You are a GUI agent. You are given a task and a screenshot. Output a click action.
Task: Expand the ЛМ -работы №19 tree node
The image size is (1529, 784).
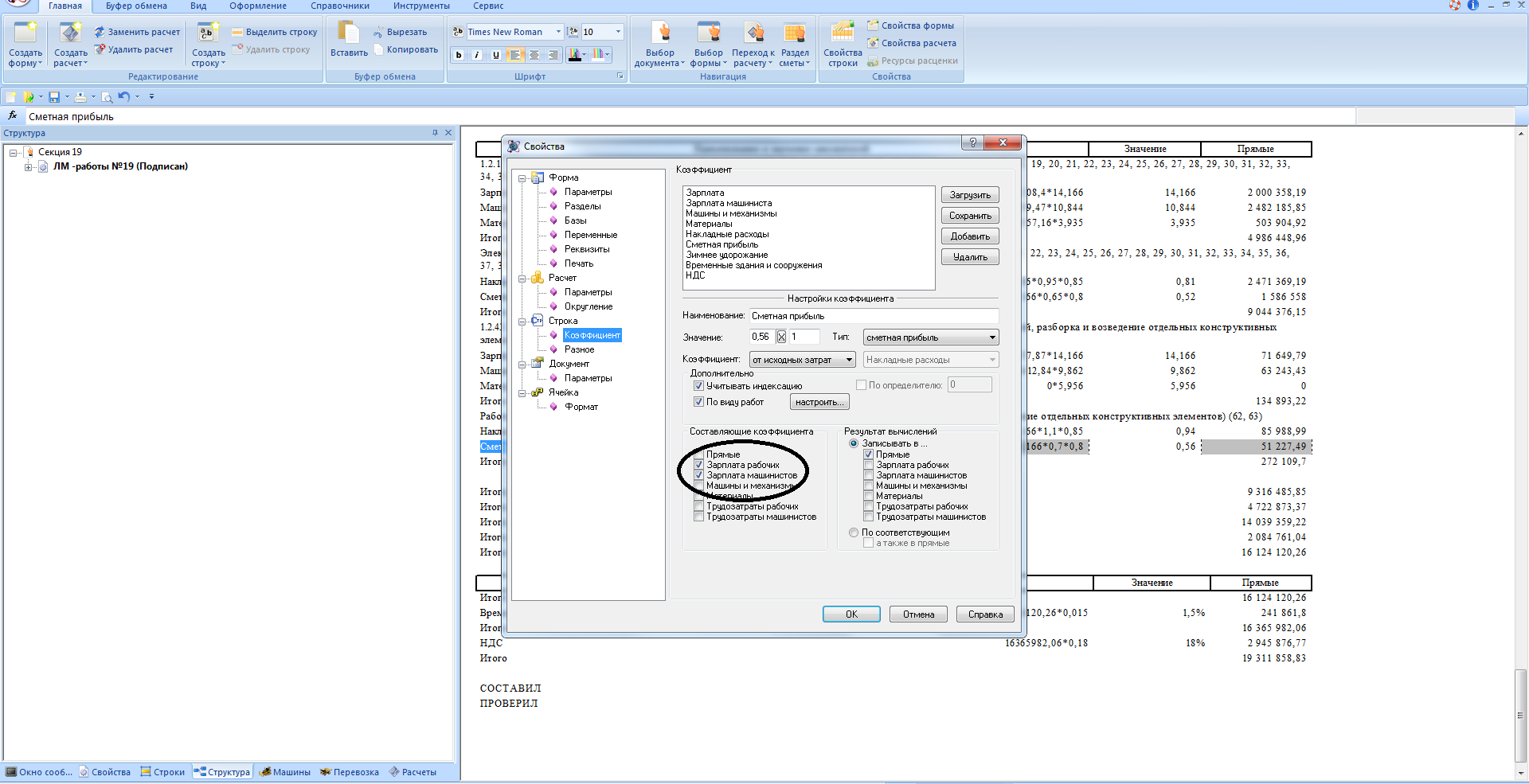(x=28, y=167)
